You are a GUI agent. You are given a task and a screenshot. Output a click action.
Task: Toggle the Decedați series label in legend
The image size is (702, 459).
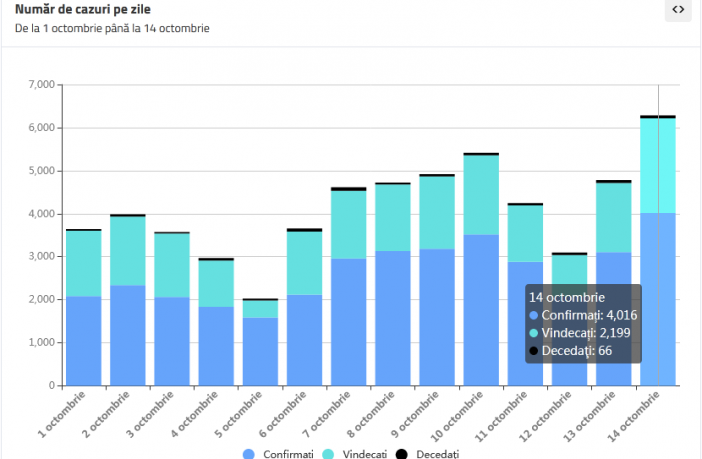tap(438, 454)
